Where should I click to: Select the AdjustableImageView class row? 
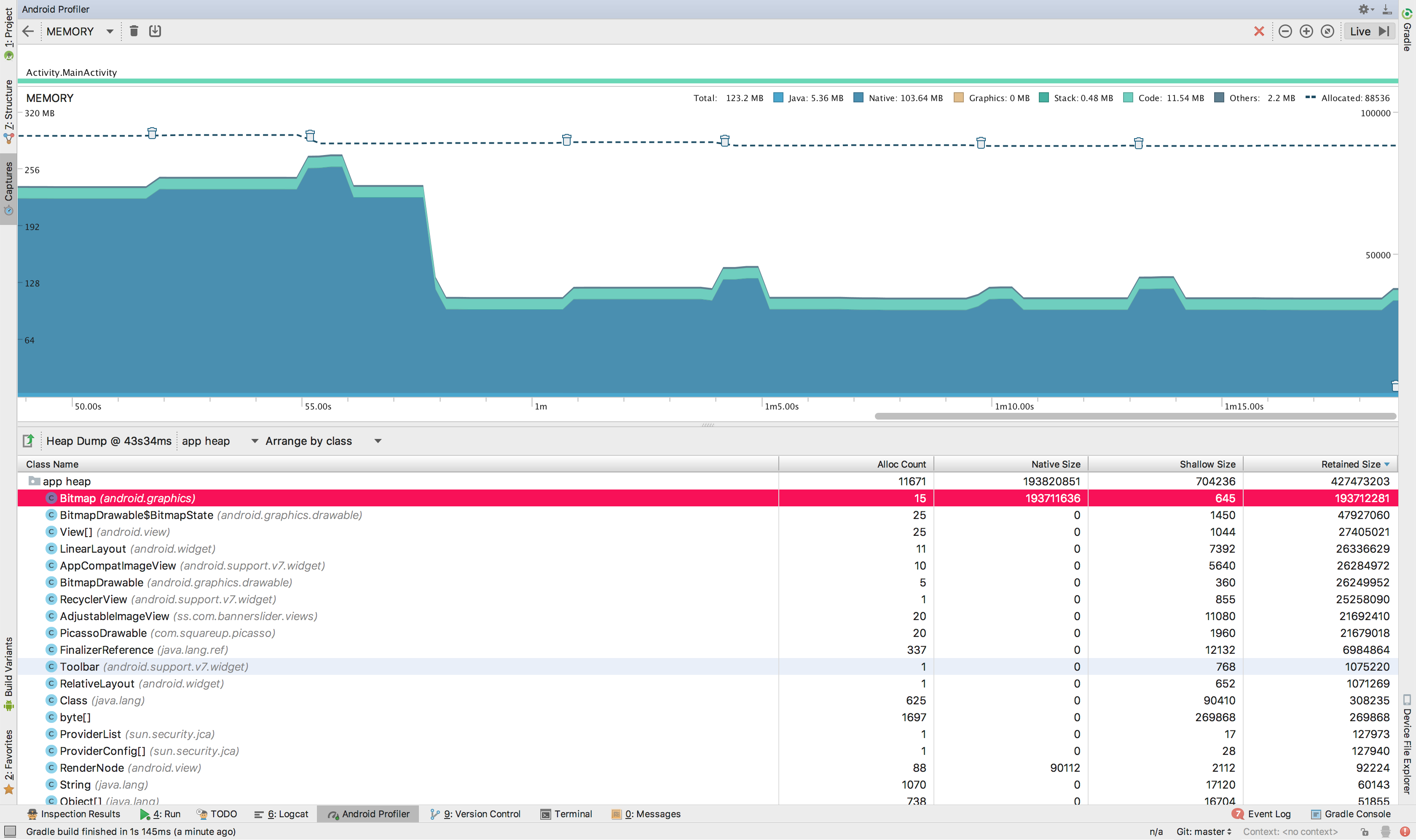point(708,616)
